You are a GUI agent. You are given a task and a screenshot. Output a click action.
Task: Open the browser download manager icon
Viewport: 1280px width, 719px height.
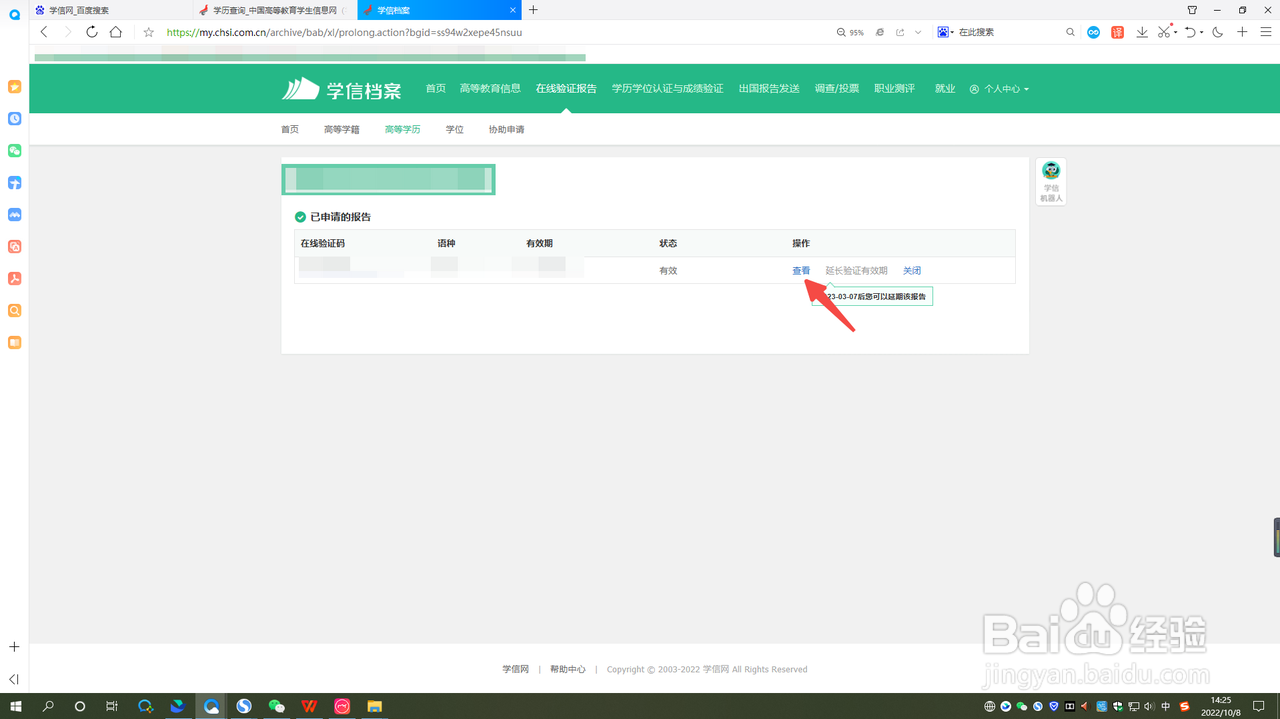(x=1141, y=31)
